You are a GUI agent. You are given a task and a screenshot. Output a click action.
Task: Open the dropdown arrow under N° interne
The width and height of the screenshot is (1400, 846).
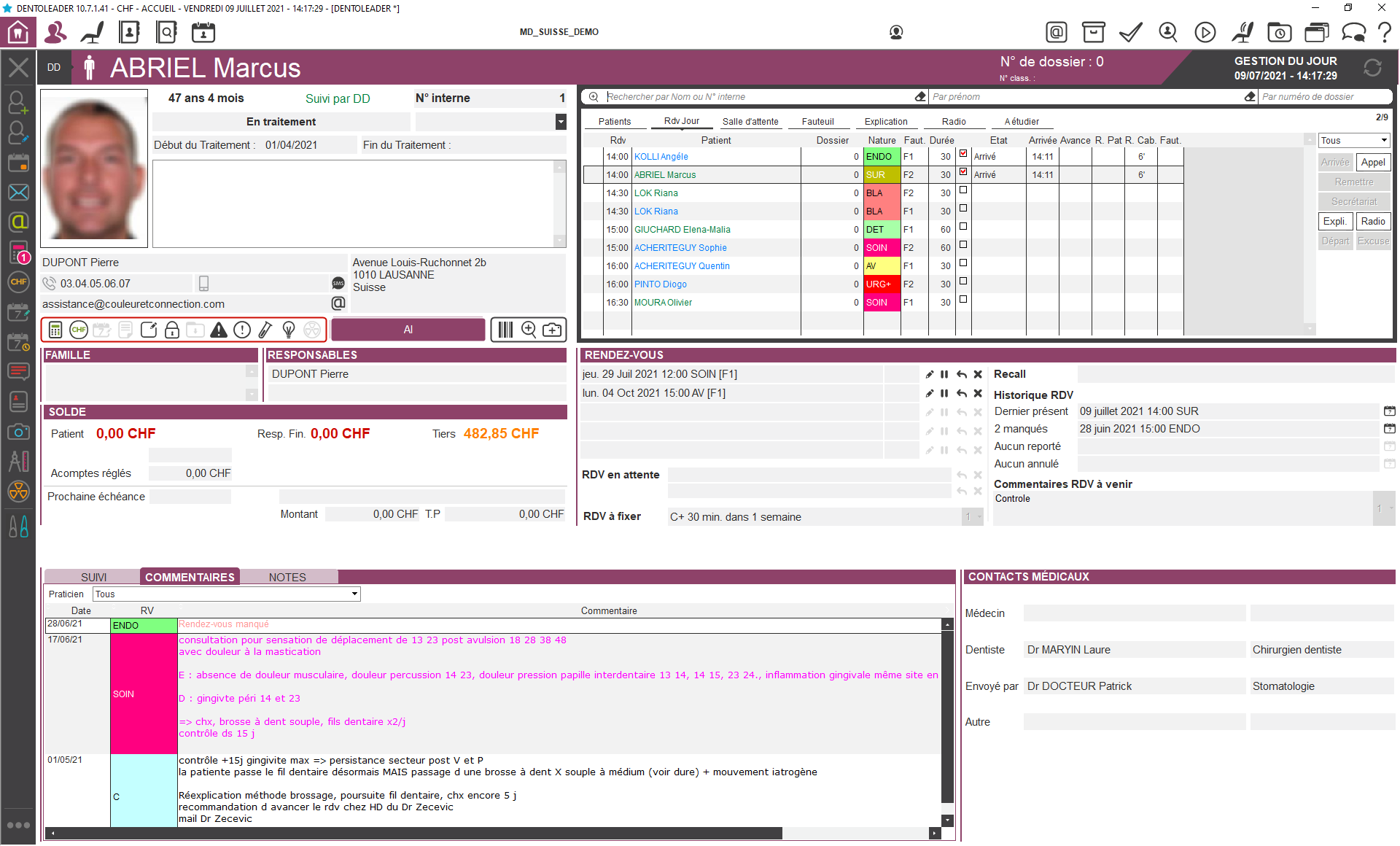(560, 122)
